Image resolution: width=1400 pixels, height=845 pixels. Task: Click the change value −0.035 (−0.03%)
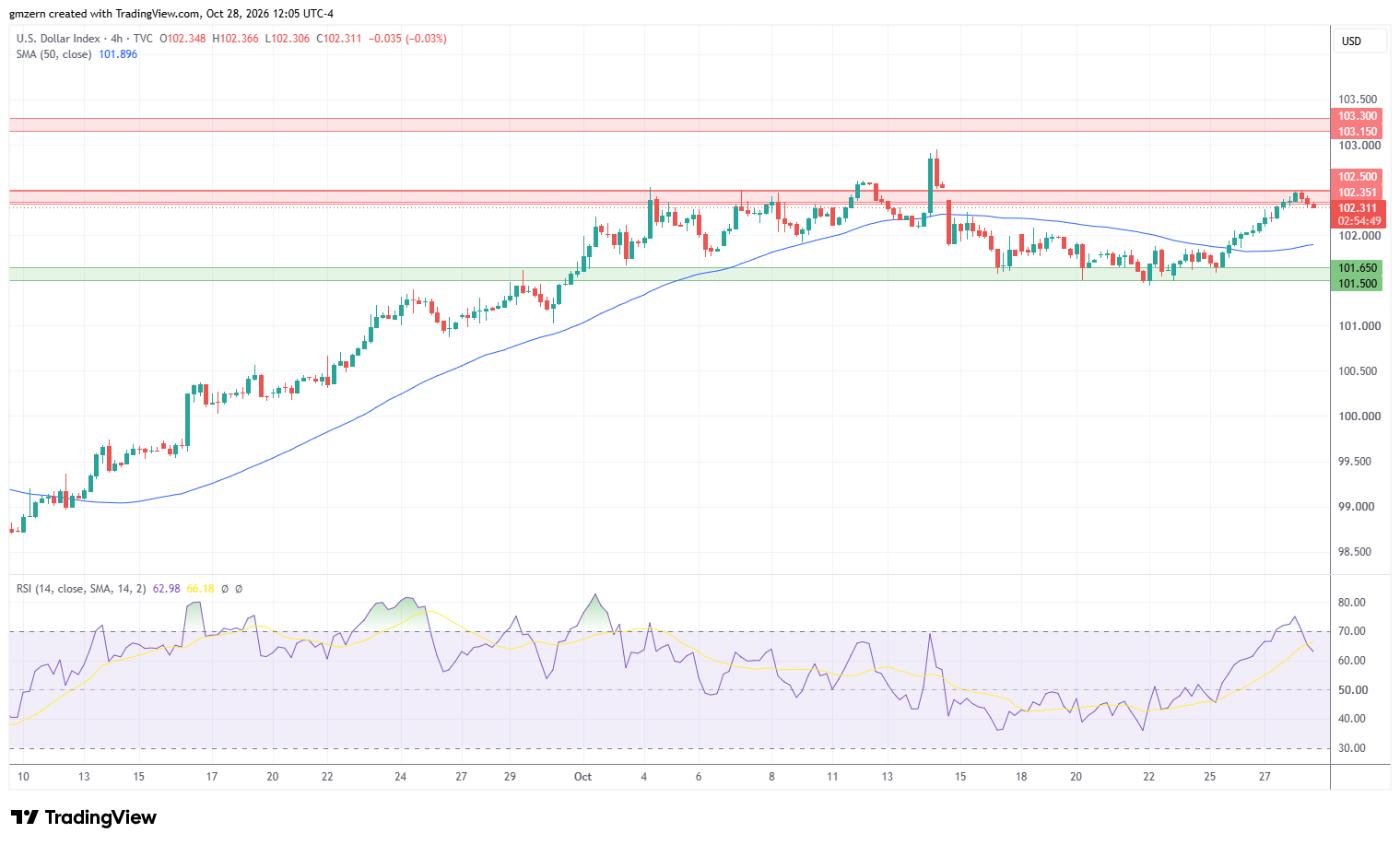coord(407,39)
